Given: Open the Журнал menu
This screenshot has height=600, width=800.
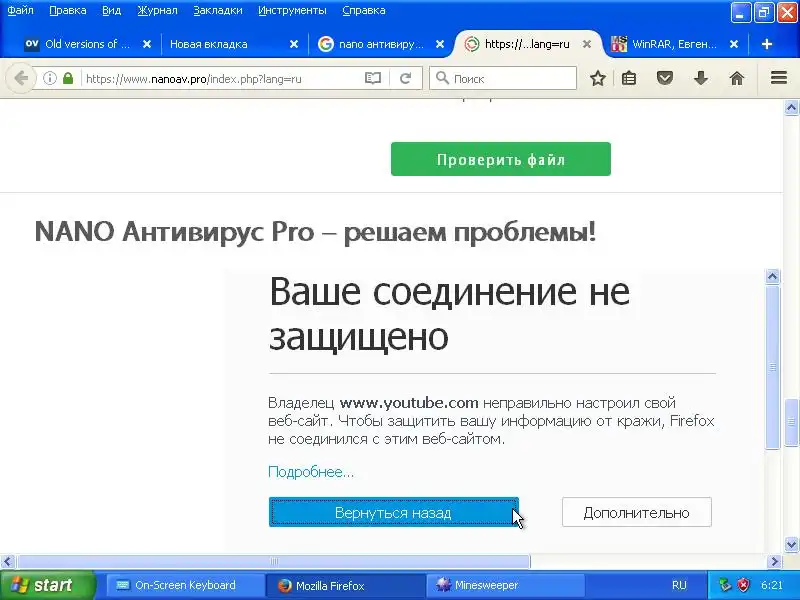Looking at the screenshot, I should (x=157, y=11).
